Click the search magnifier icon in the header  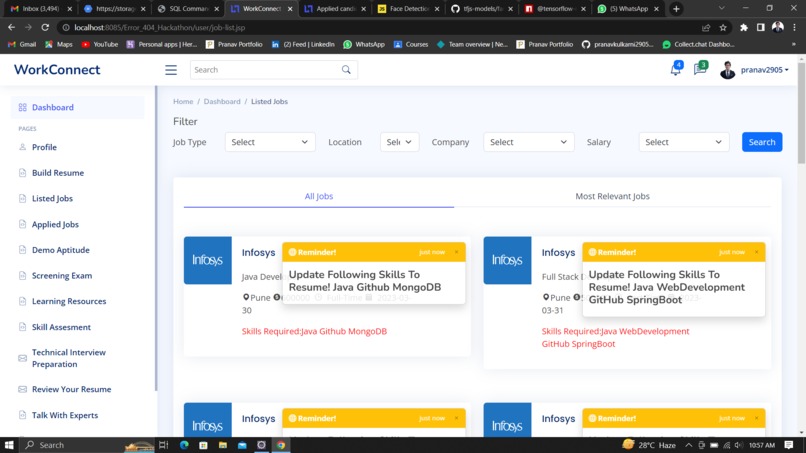346,70
